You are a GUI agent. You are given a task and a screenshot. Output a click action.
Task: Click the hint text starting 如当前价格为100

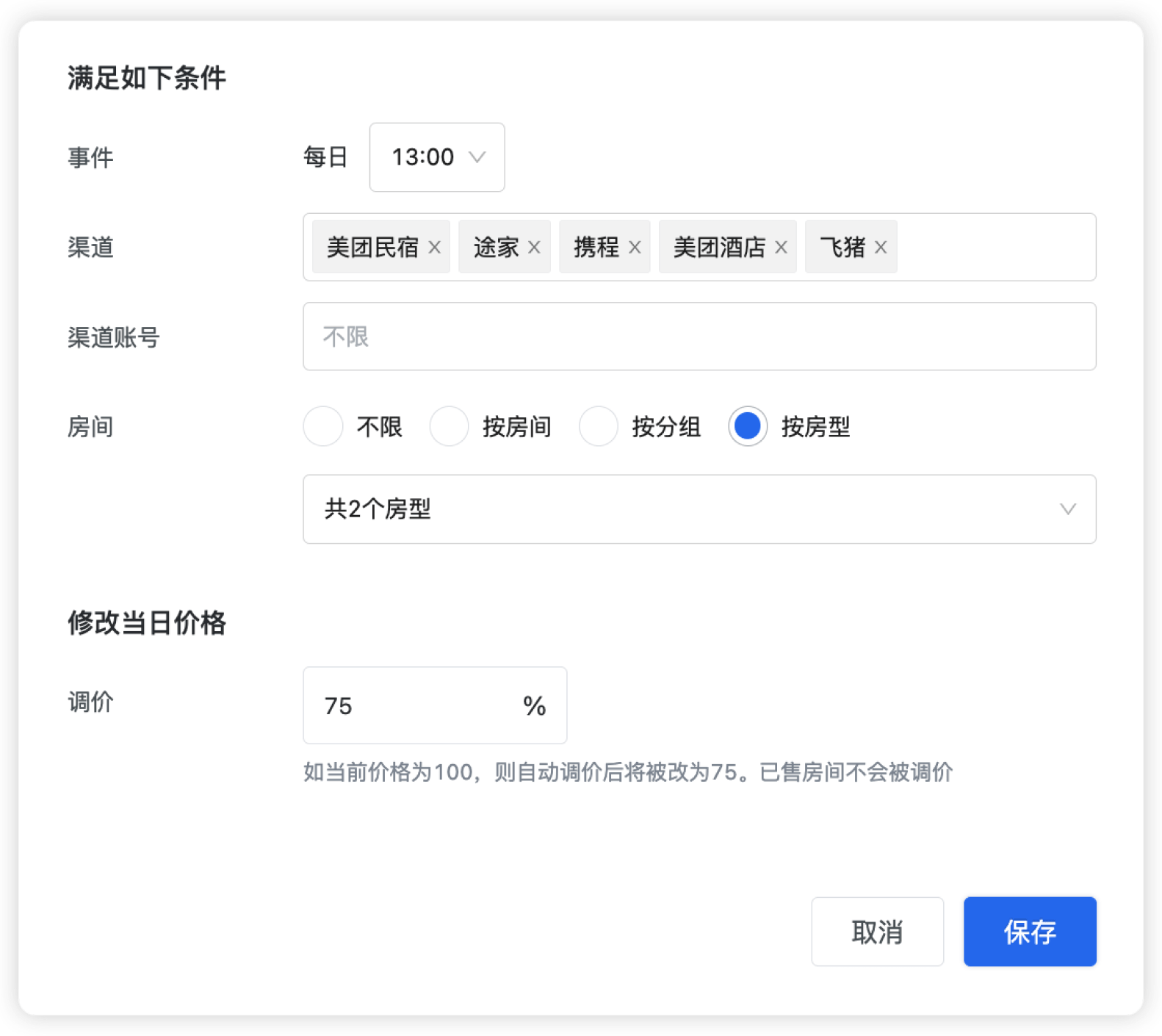click(x=628, y=772)
